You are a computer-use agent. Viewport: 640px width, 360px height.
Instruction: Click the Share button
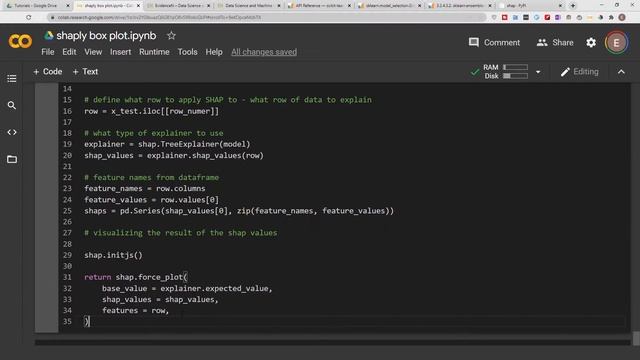[555, 42]
